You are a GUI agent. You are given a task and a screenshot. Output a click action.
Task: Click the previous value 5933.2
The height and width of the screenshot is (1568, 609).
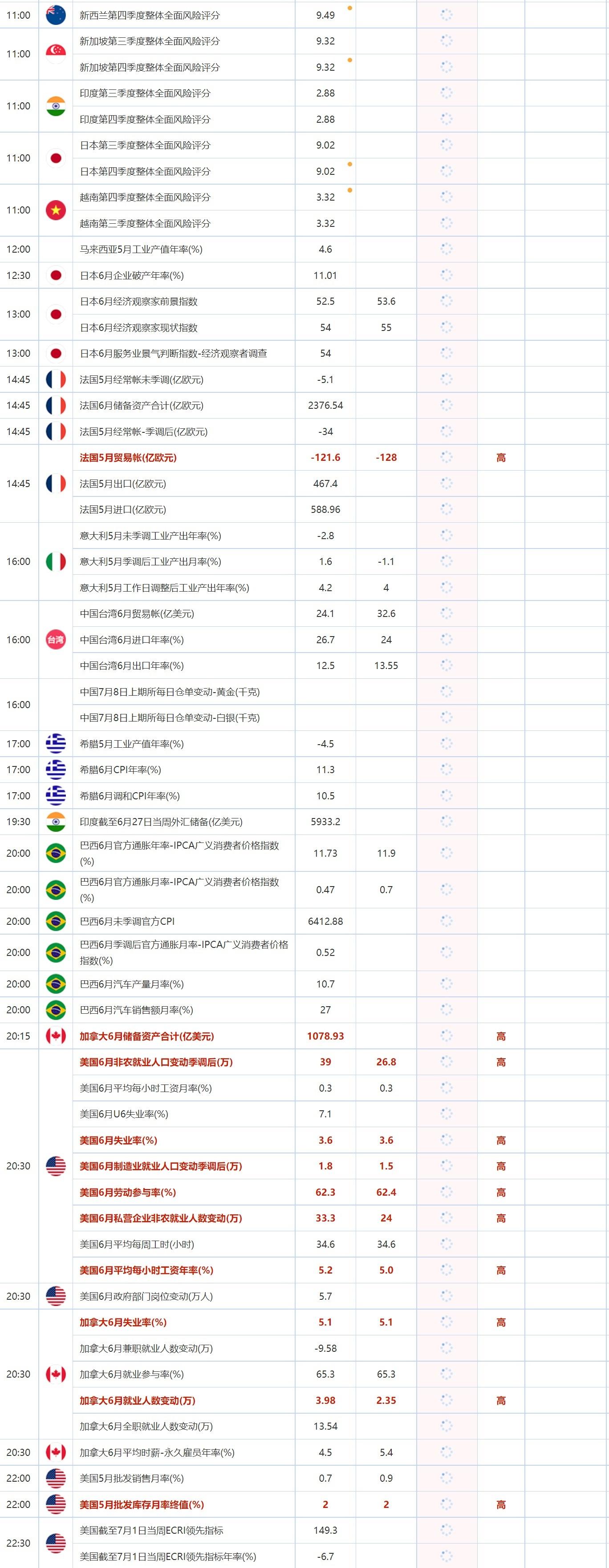(x=326, y=822)
